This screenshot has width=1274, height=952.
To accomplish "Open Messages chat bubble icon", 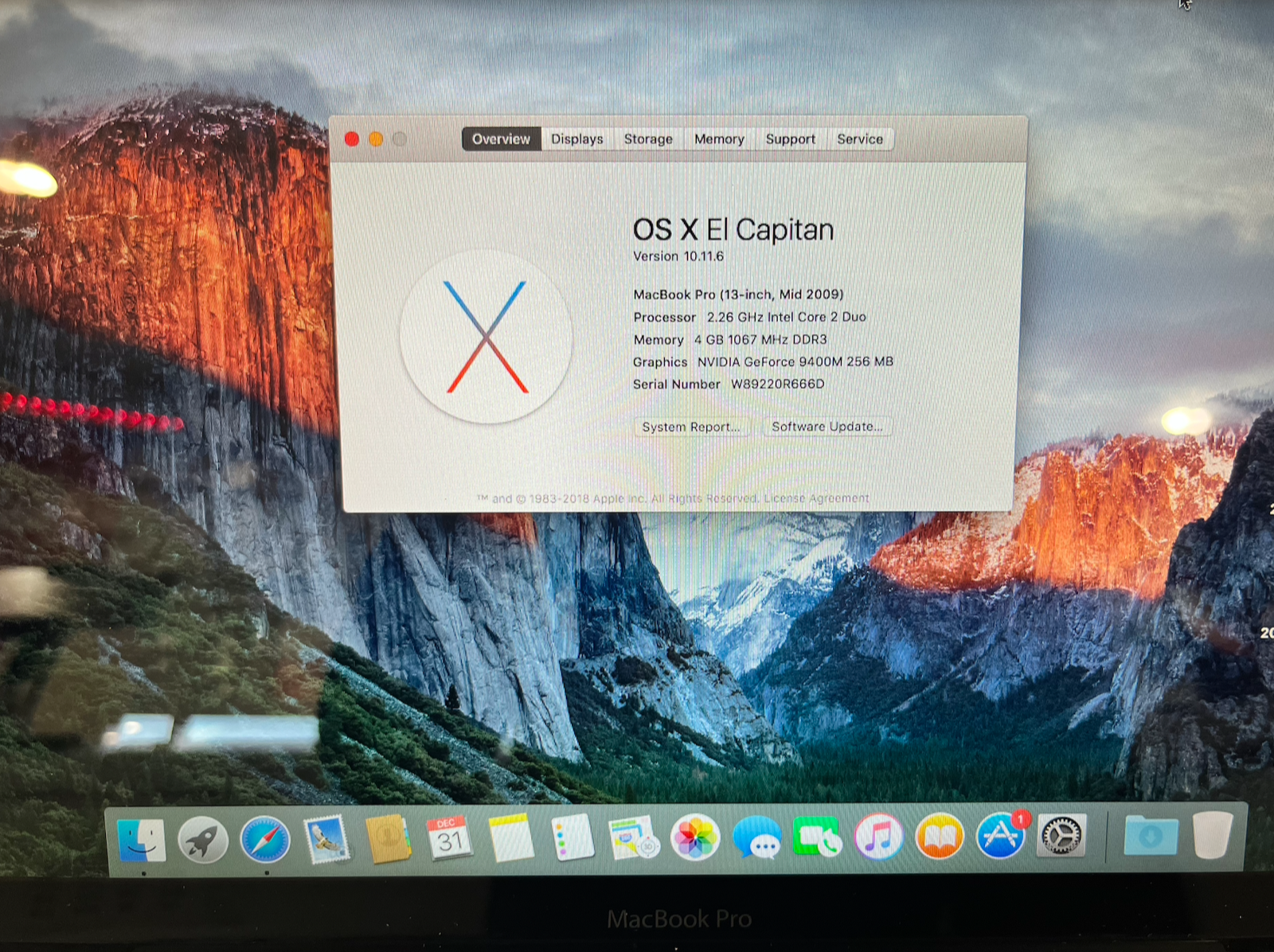I will coord(756,837).
